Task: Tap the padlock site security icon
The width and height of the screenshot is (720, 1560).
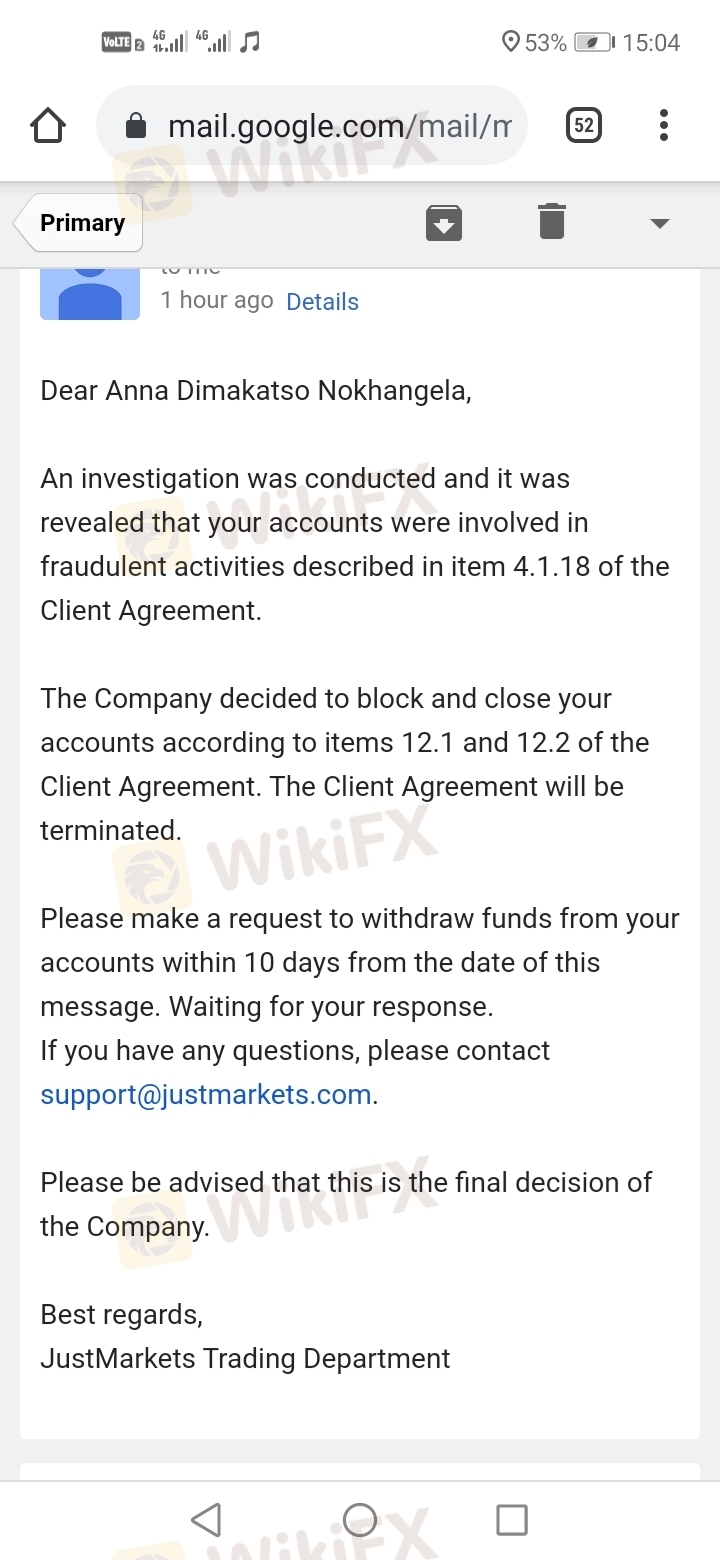Action: pos(136,126)
